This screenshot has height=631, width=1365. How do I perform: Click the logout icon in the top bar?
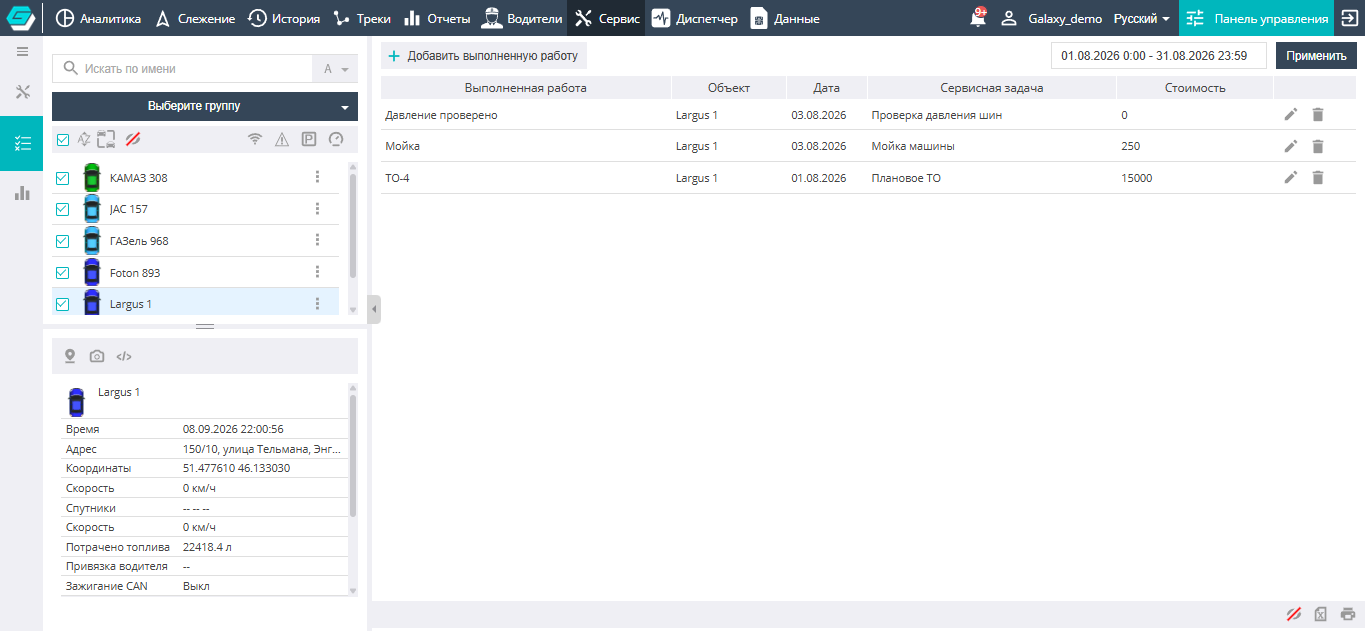(1348, 18)
